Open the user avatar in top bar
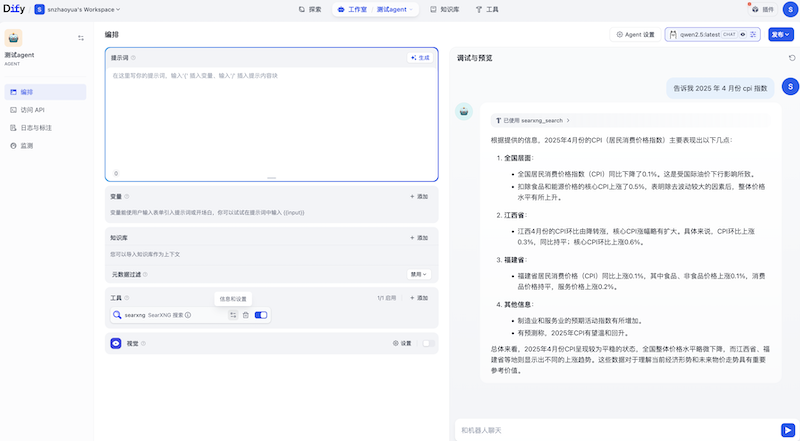This screenshot has height=441, width=800. 785,9
